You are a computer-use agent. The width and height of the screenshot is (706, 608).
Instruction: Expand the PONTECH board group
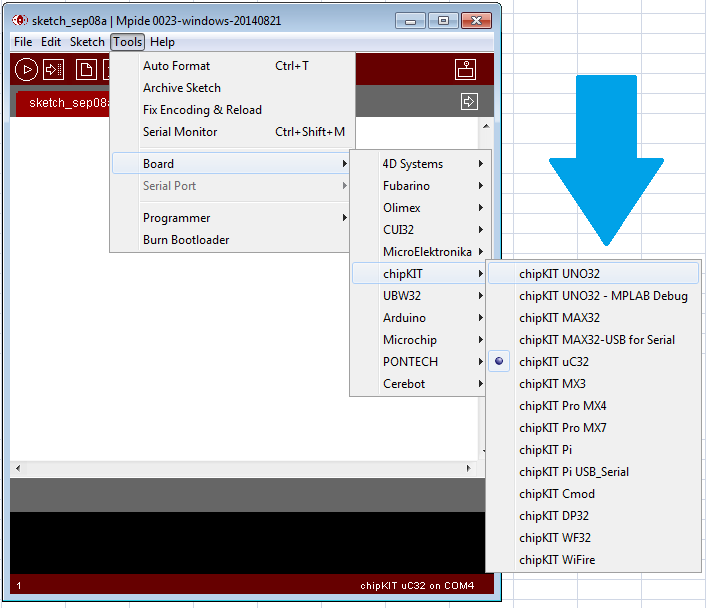point(418,362)
